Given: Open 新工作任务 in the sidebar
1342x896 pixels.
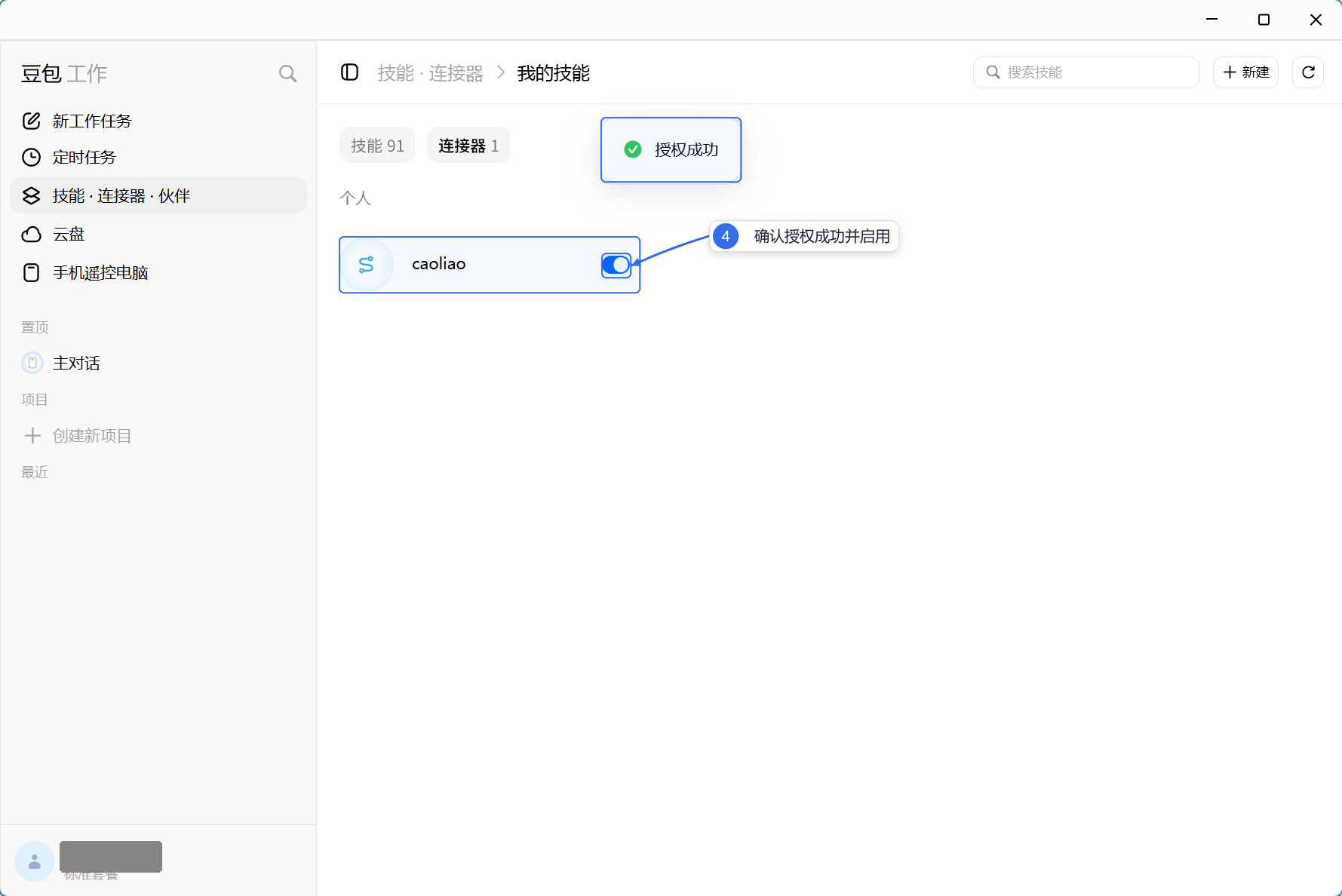Looking at the screenshot, I should (158, 121).
